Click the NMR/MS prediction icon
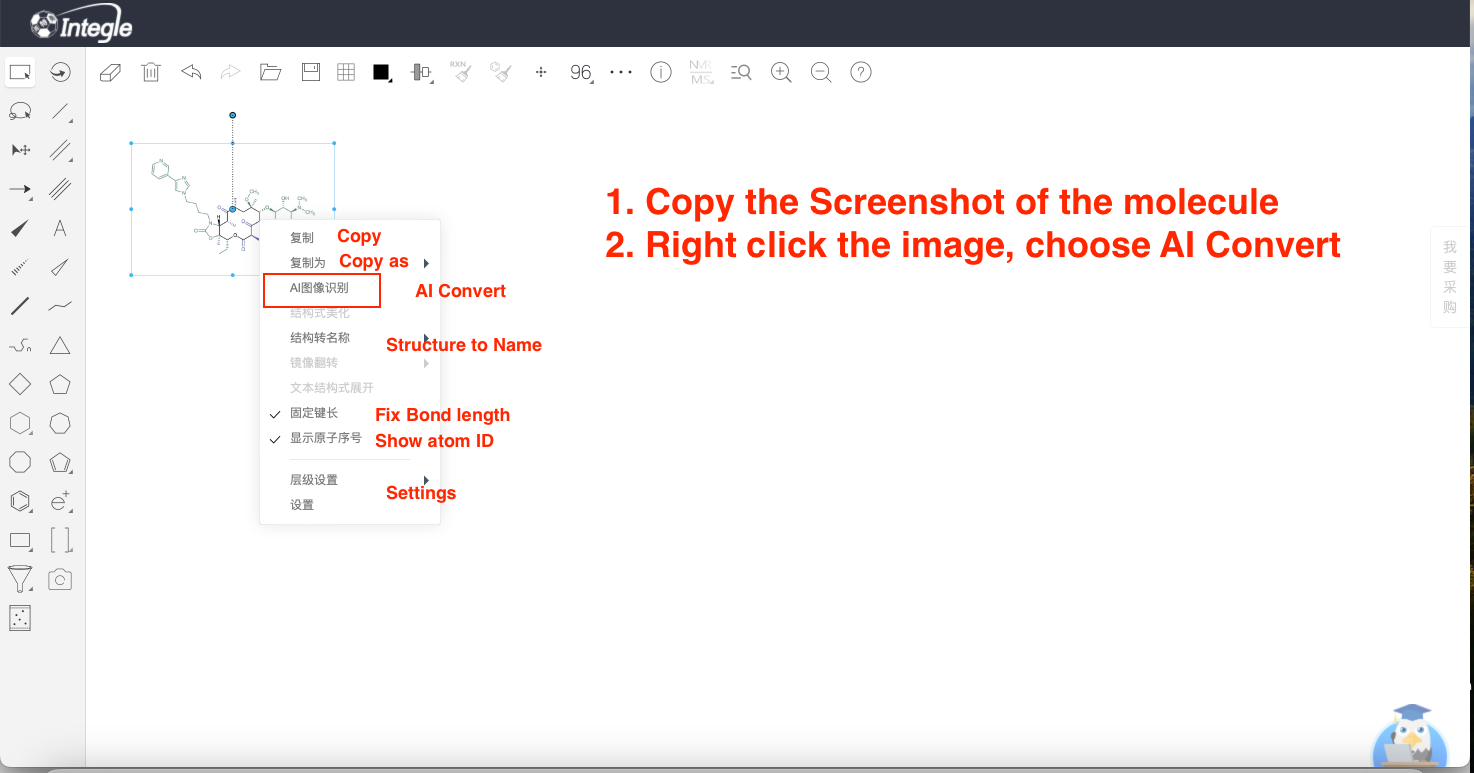Image resolution: width=1474 pixels, height=773 pixels. pyautogui.click(x=700, y=71)
